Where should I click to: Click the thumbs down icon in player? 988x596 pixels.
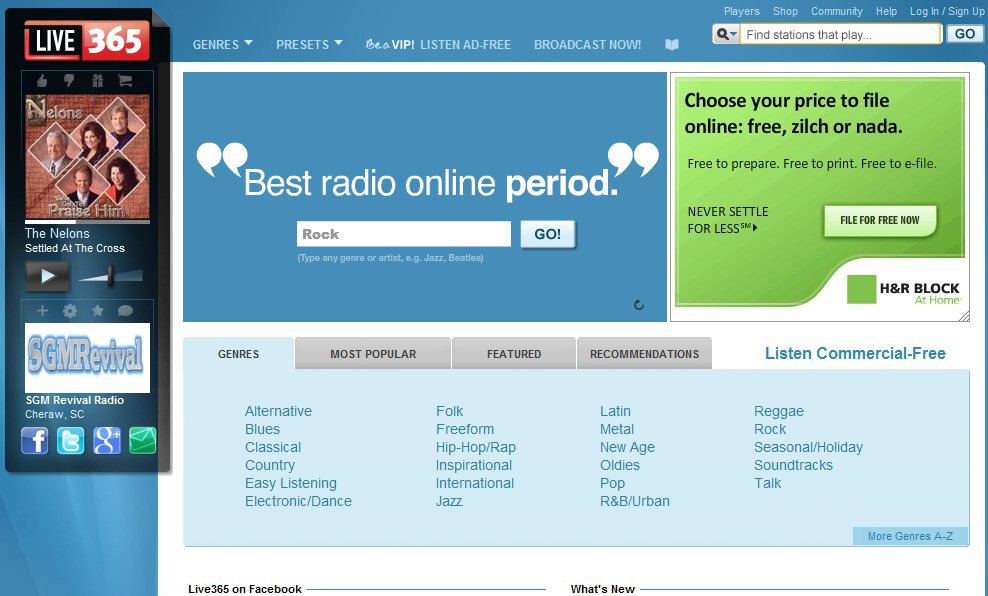coord(69,81)
